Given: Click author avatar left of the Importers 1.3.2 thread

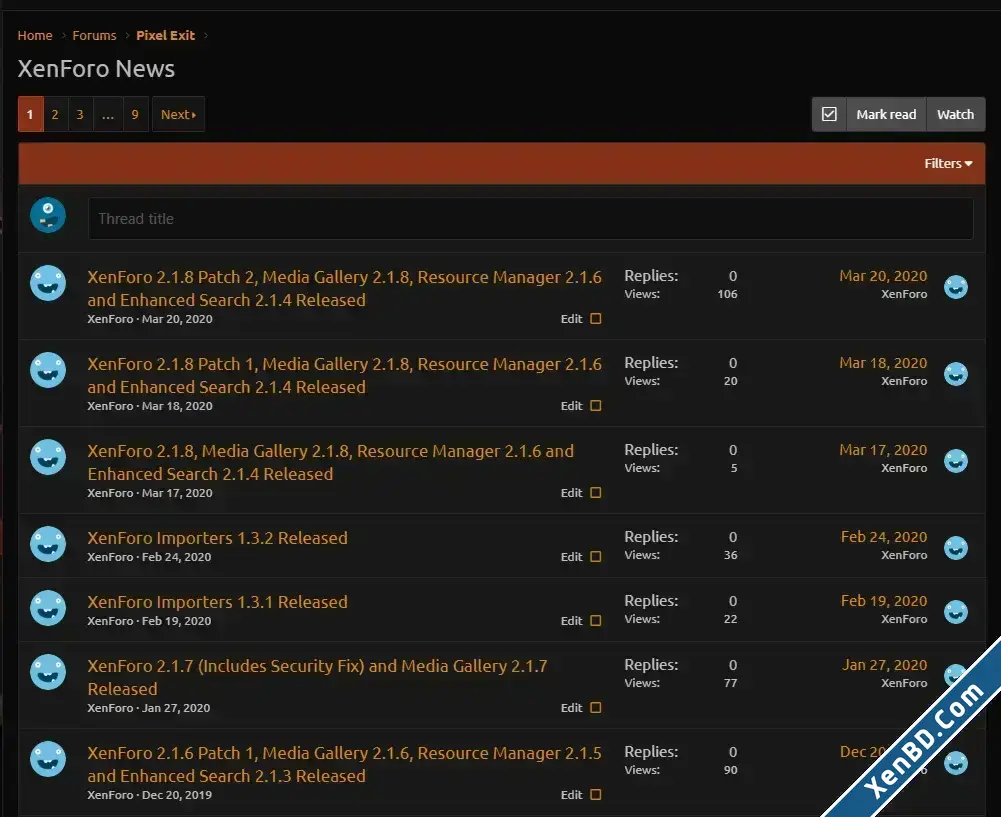Looking at the screenshot, I should [x=48, y=544].
